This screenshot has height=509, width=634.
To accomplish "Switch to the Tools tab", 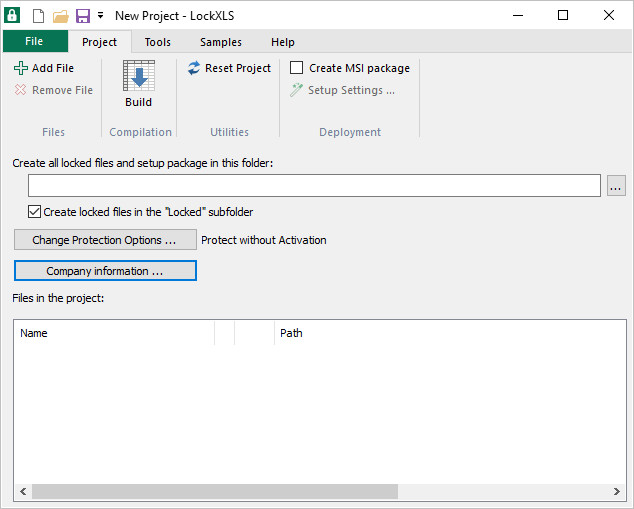I will (x=158, y=42).
